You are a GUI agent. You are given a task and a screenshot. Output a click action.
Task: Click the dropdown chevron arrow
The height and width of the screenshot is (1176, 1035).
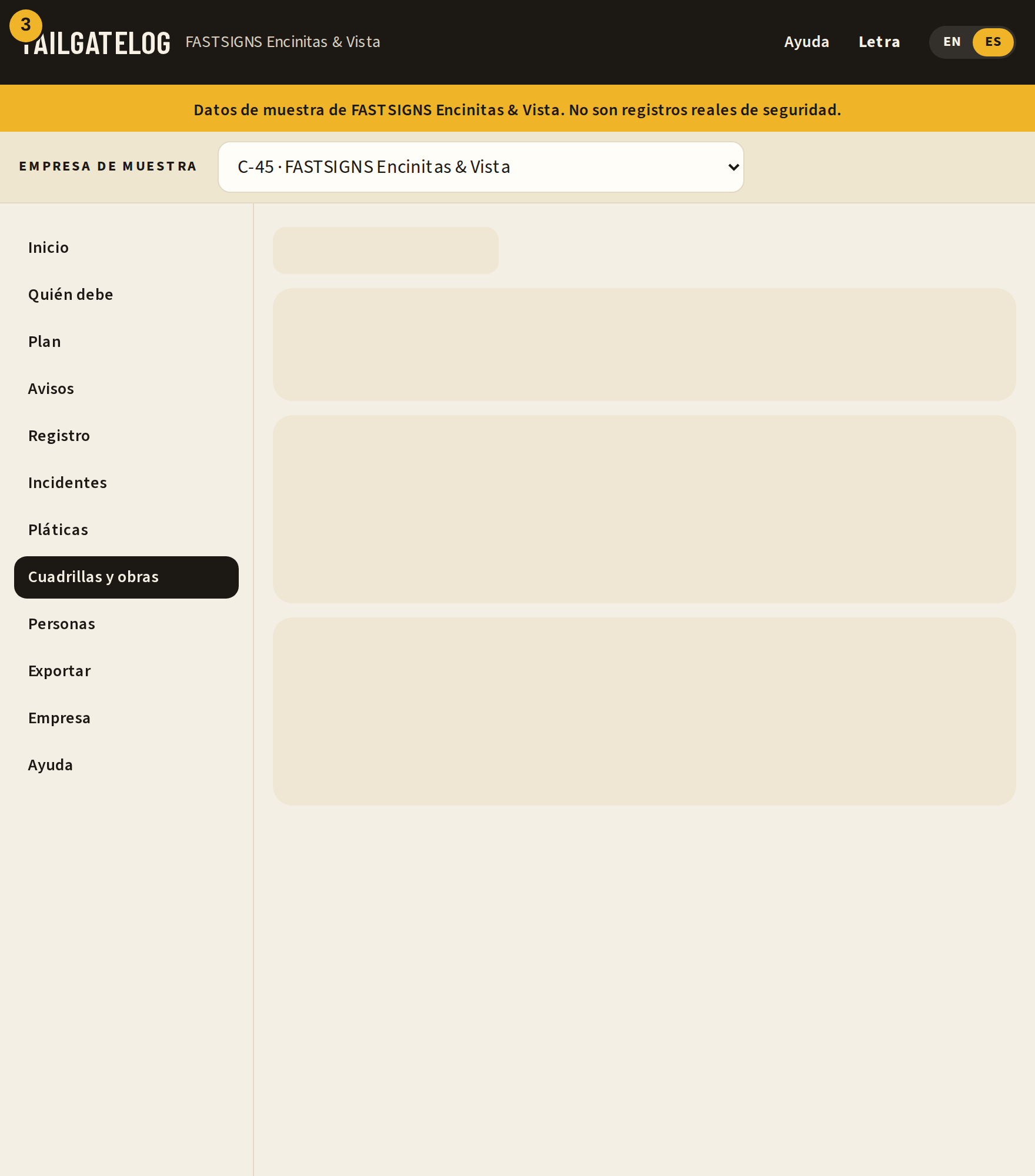[733, 168]
